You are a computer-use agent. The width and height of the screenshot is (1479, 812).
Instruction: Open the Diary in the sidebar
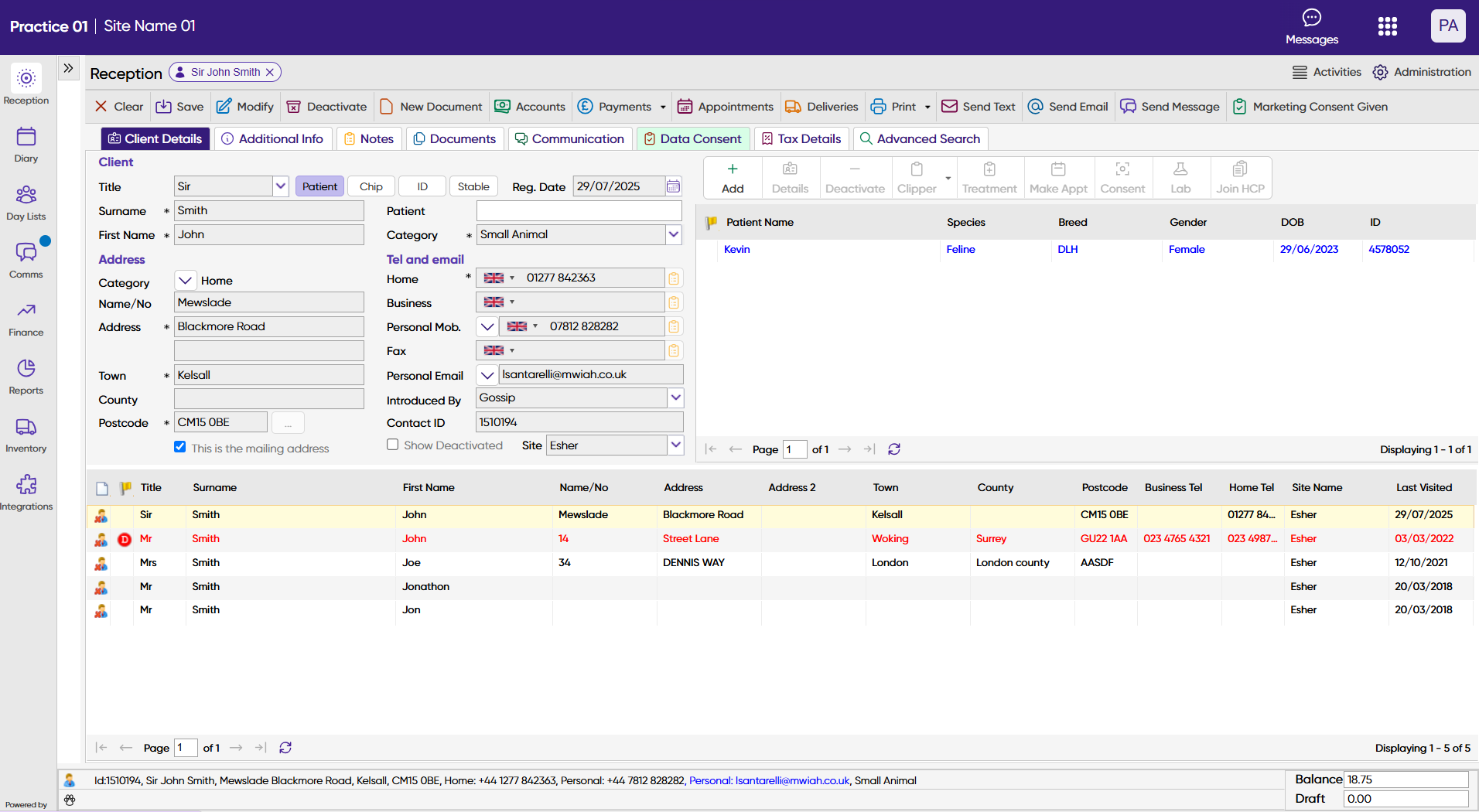pos(26,145)
